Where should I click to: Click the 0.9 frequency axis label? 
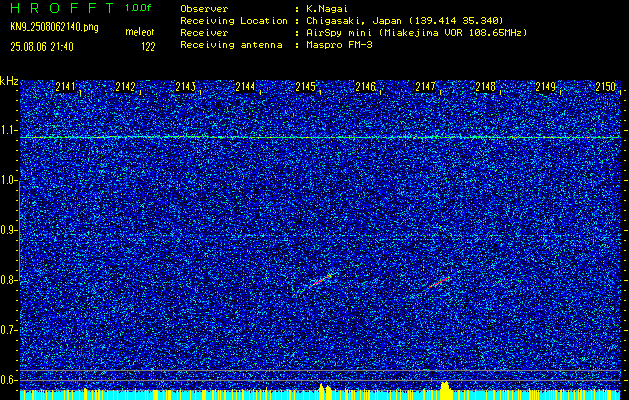click(8, 230)
